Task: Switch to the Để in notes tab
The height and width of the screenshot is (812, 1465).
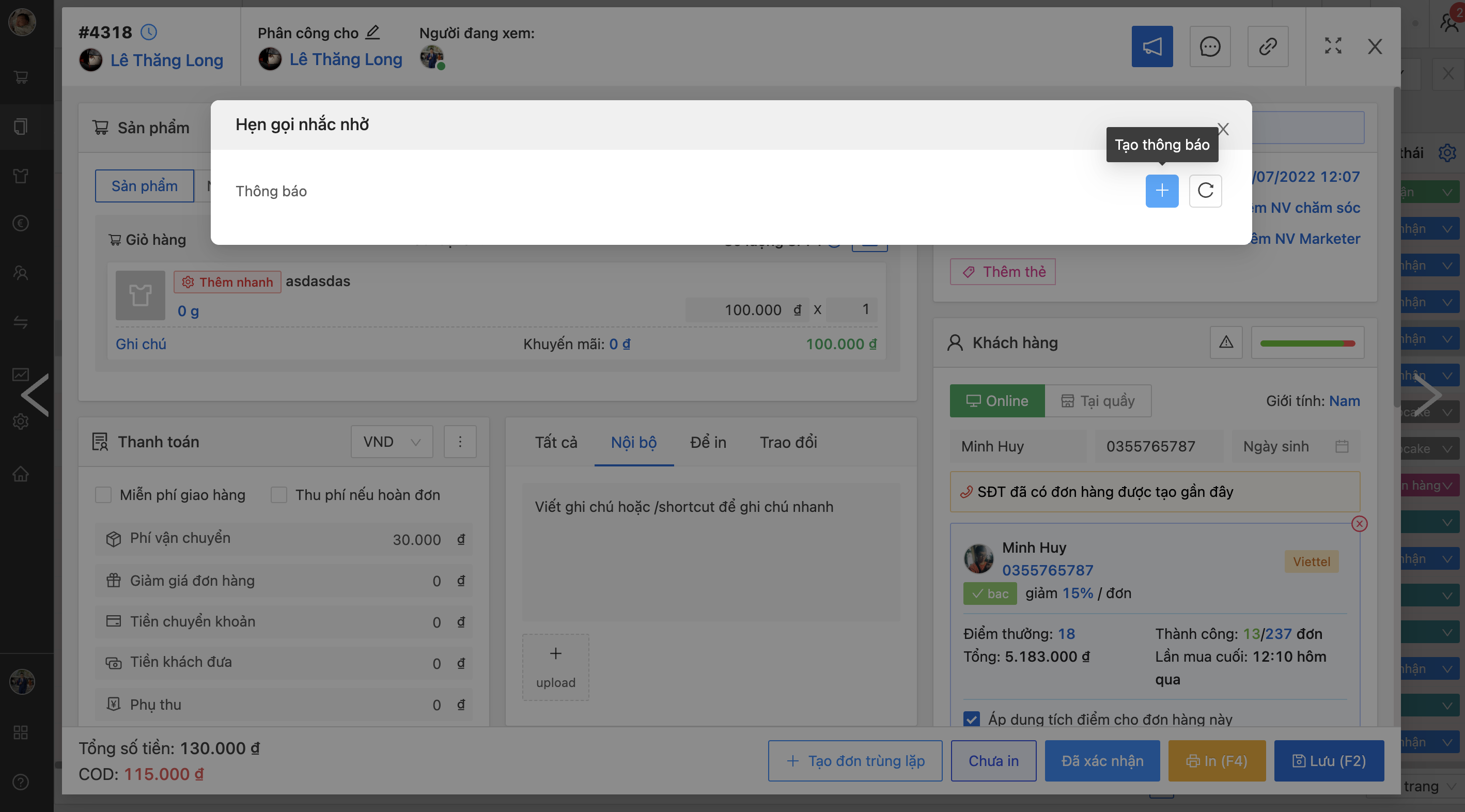Action: pyautogui.click(x=708, y=442)
